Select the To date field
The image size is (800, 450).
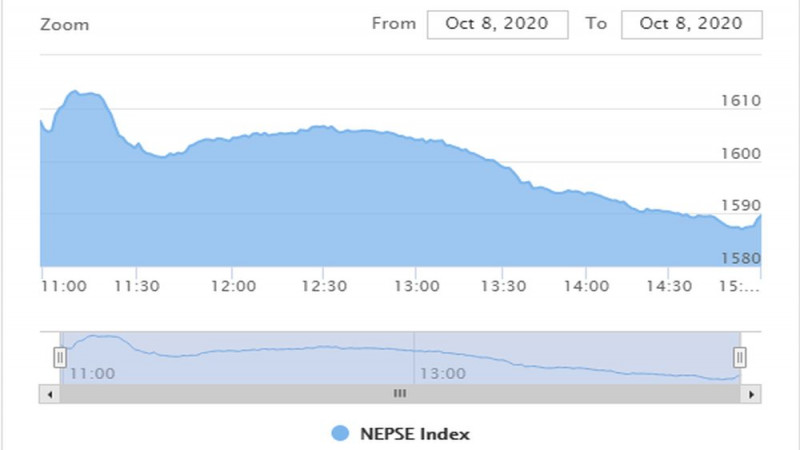(x=692, y=24)
